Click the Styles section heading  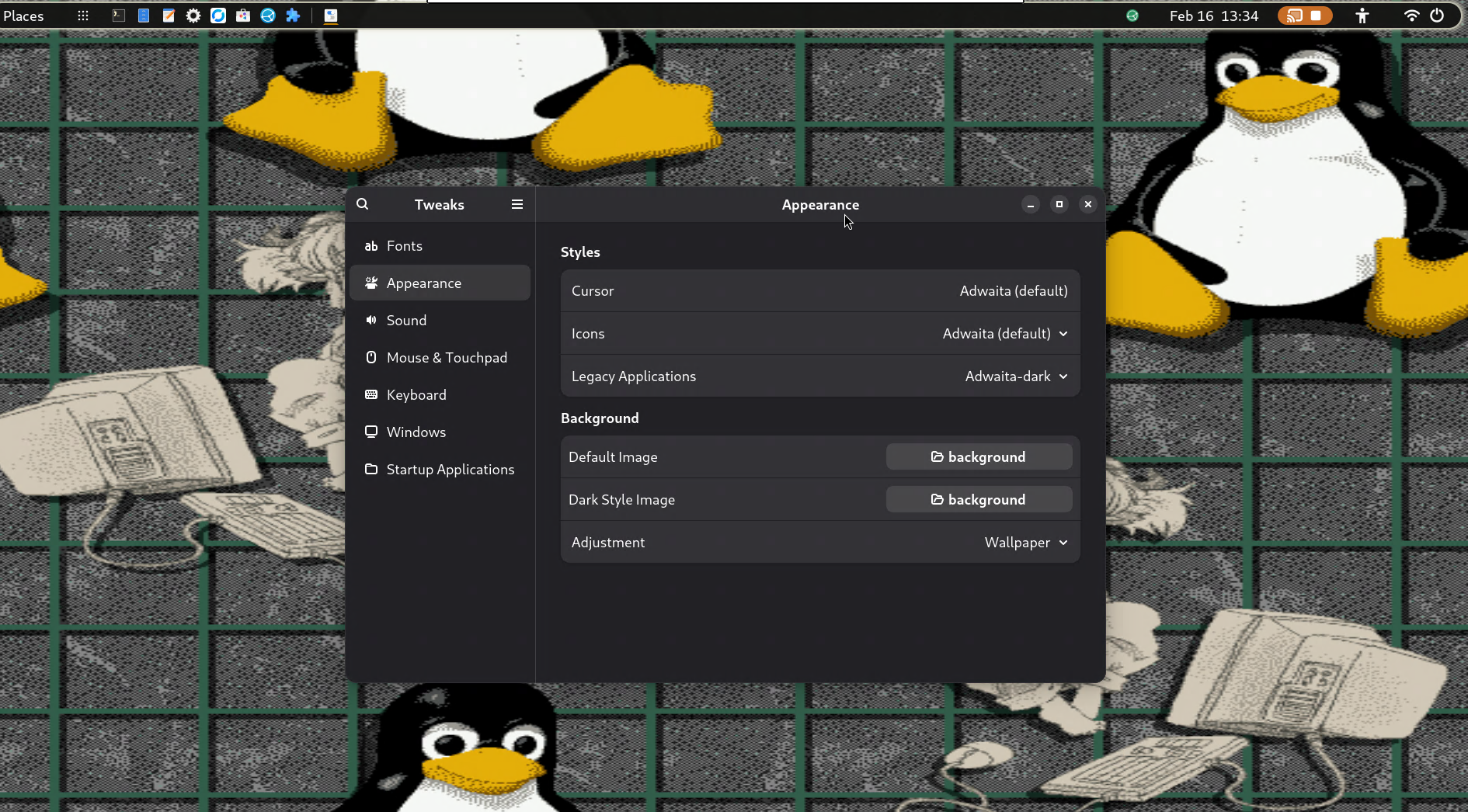coord(580,252)
